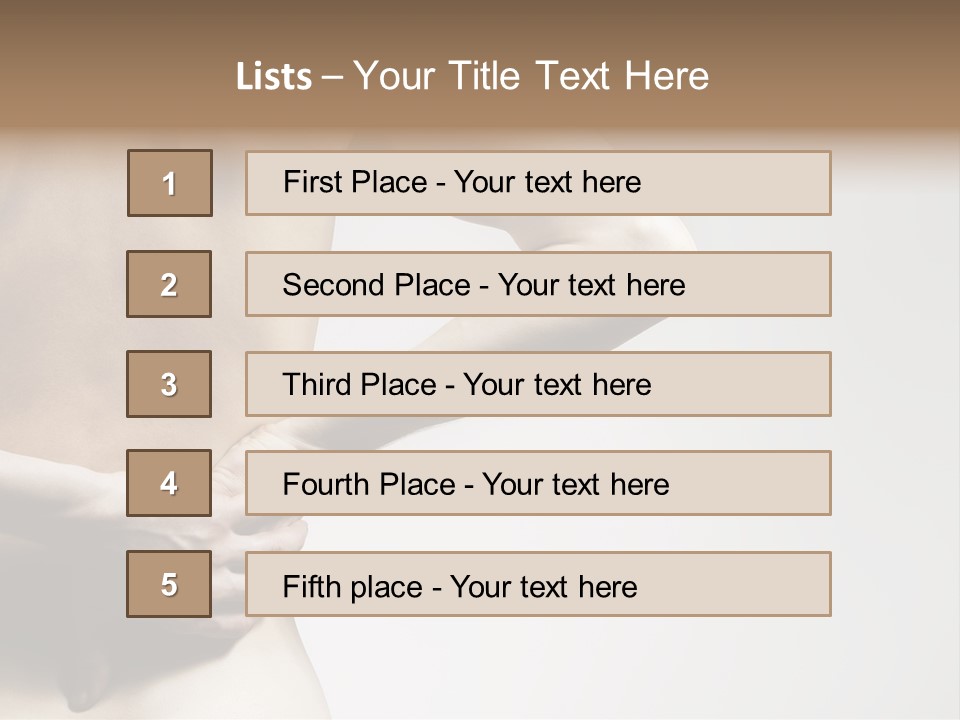Click the word 'Fifth' in the fifth row

(311, 586)
